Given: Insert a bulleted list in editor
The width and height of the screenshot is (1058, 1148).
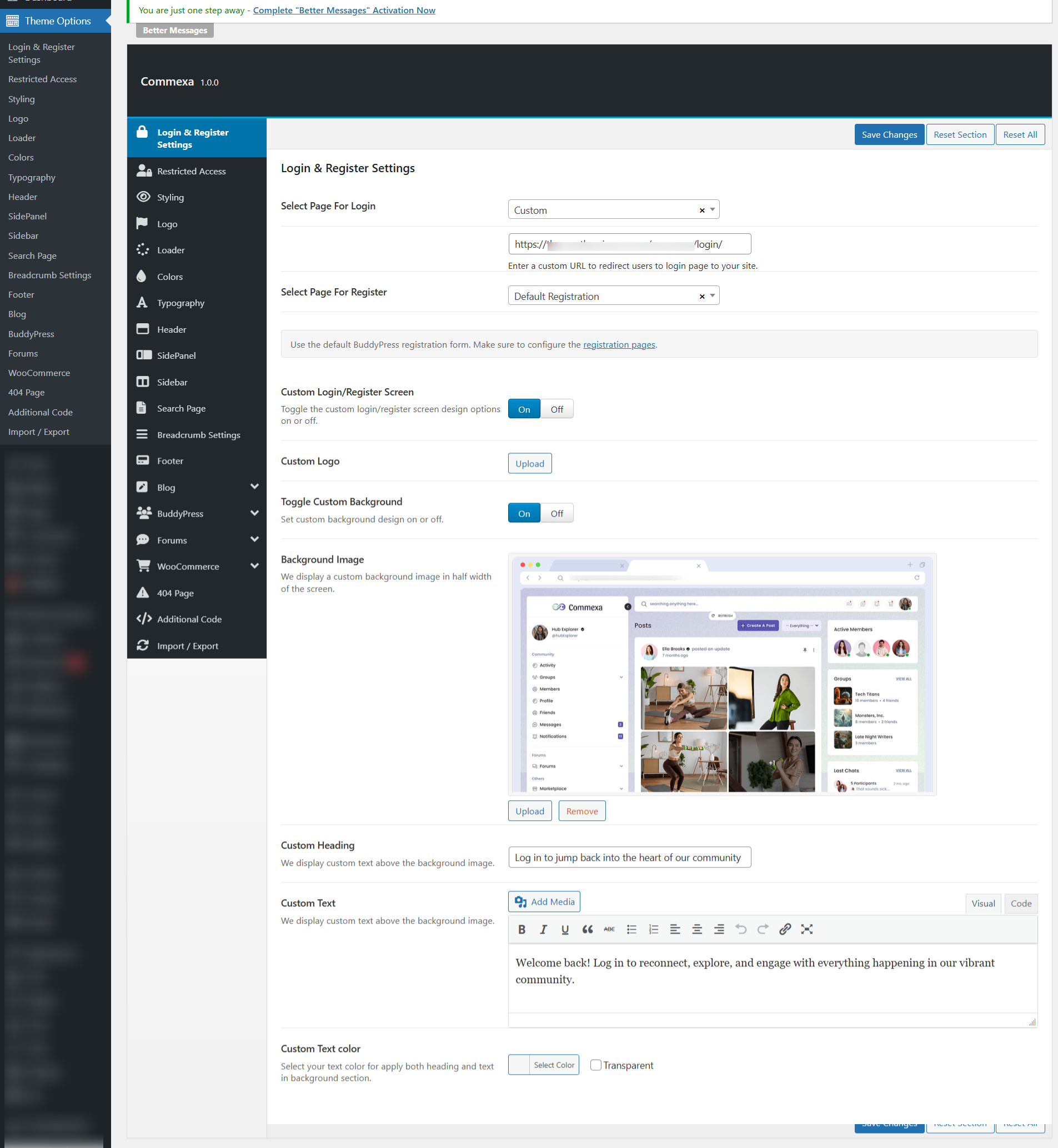Looking at the screenshot, I should coord(631,929).
